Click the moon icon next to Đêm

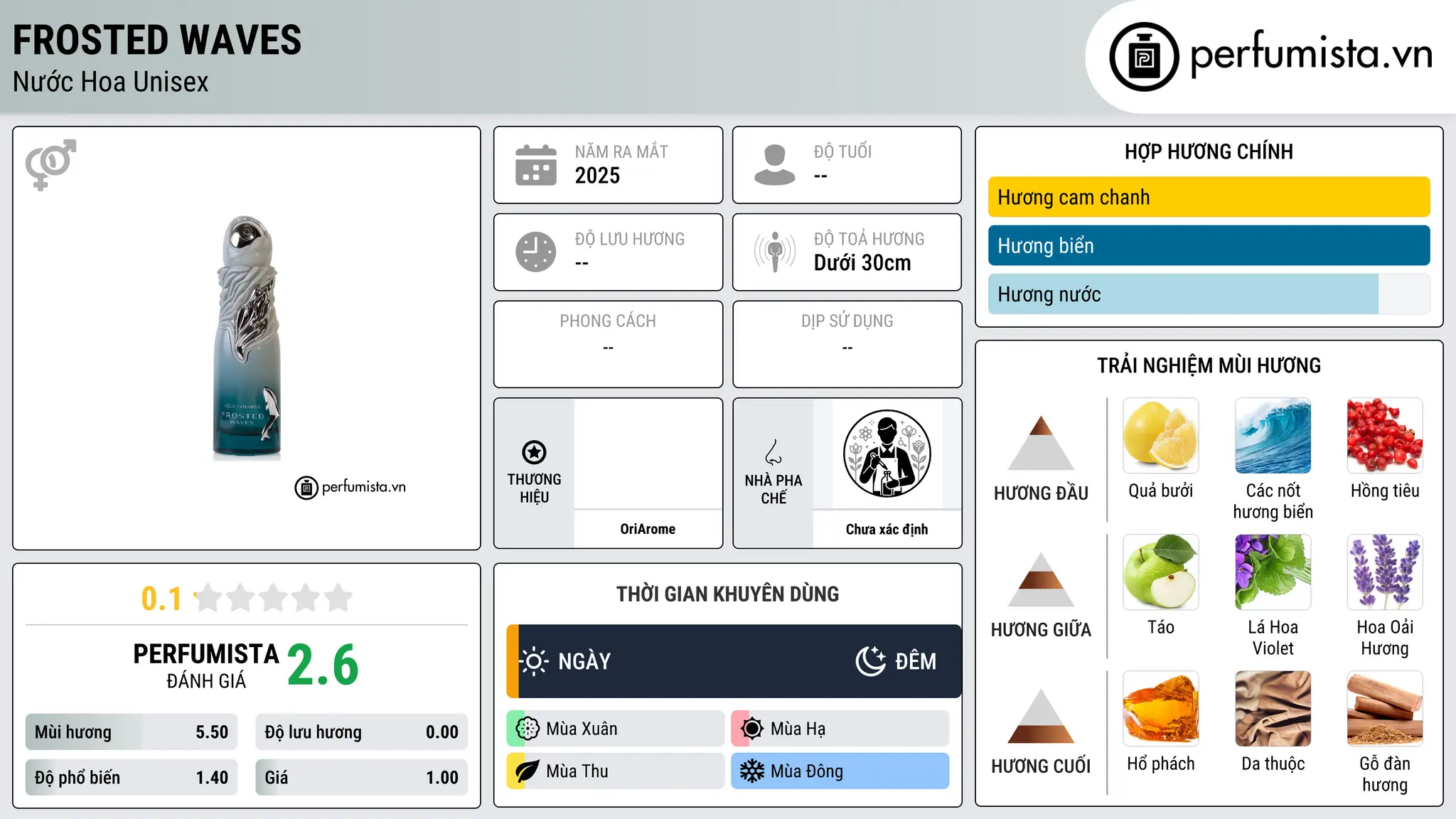pos(871,661)
